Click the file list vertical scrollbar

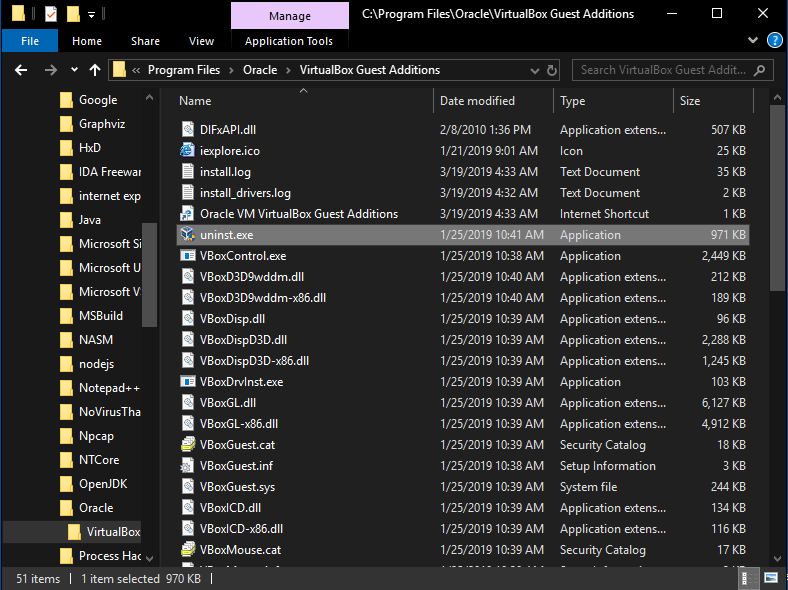tap(777, 198)
